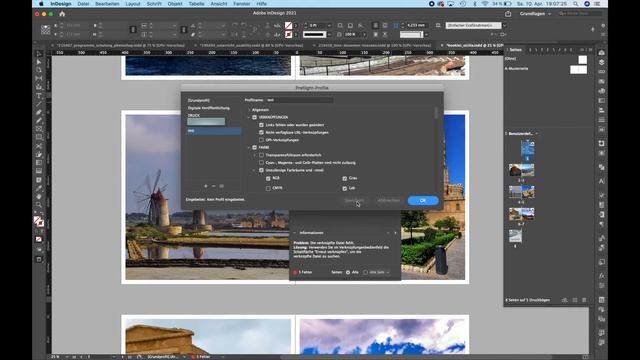Open the Schrift menu
The height and width of the screenshot is (360, 640).
point(154,4)
